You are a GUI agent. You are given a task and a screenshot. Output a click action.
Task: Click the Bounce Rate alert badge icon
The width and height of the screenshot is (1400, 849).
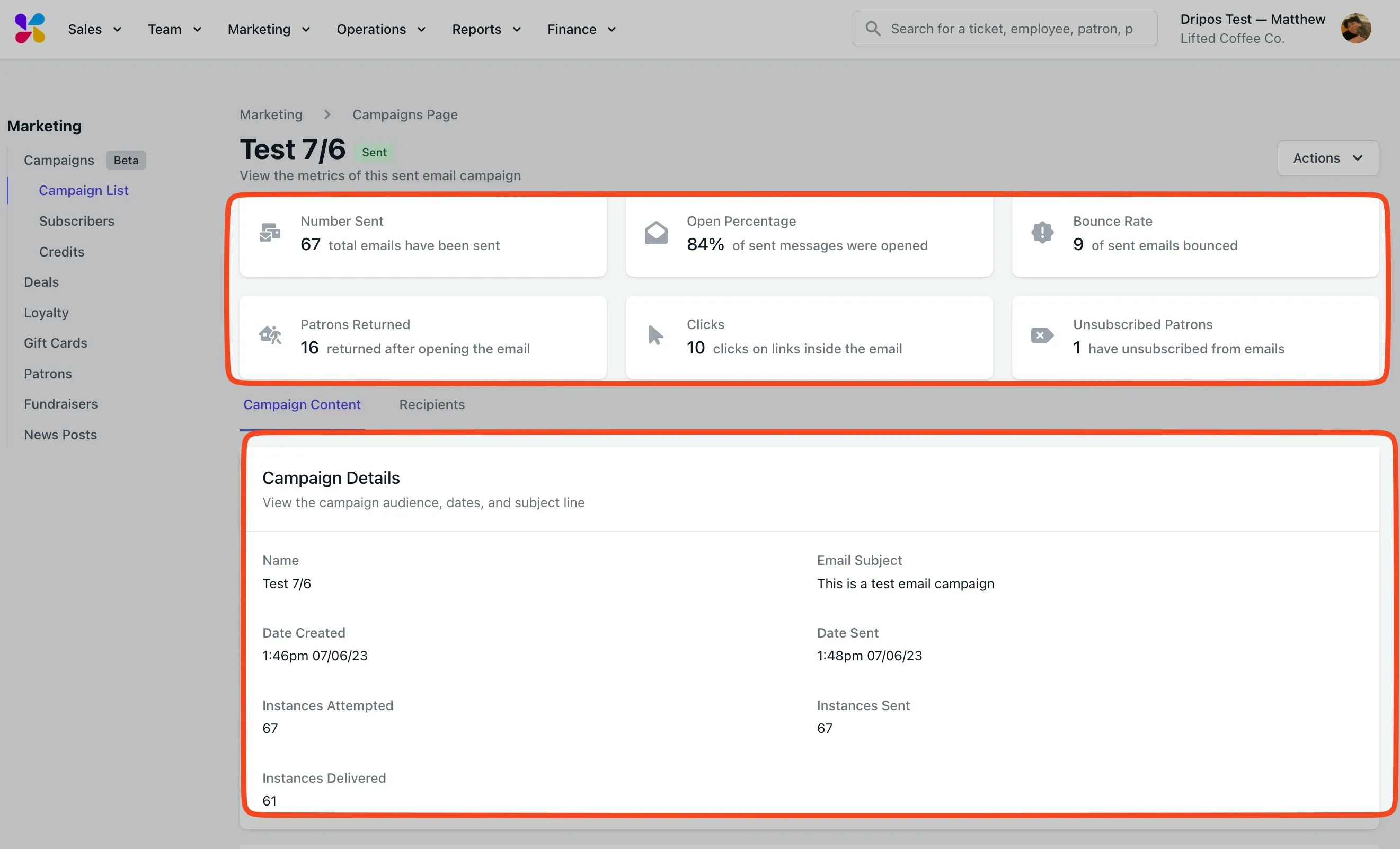click(1042, 233)
